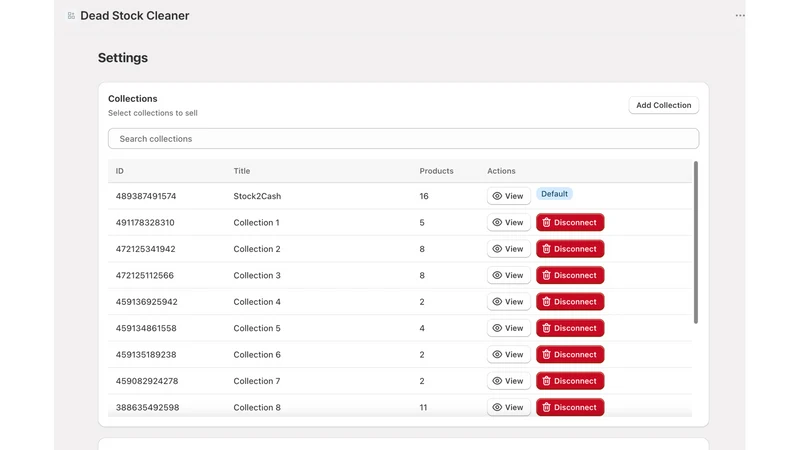Disconnect Collection 8
This screenshot has height=450, width=800.
tap(570, 407)
